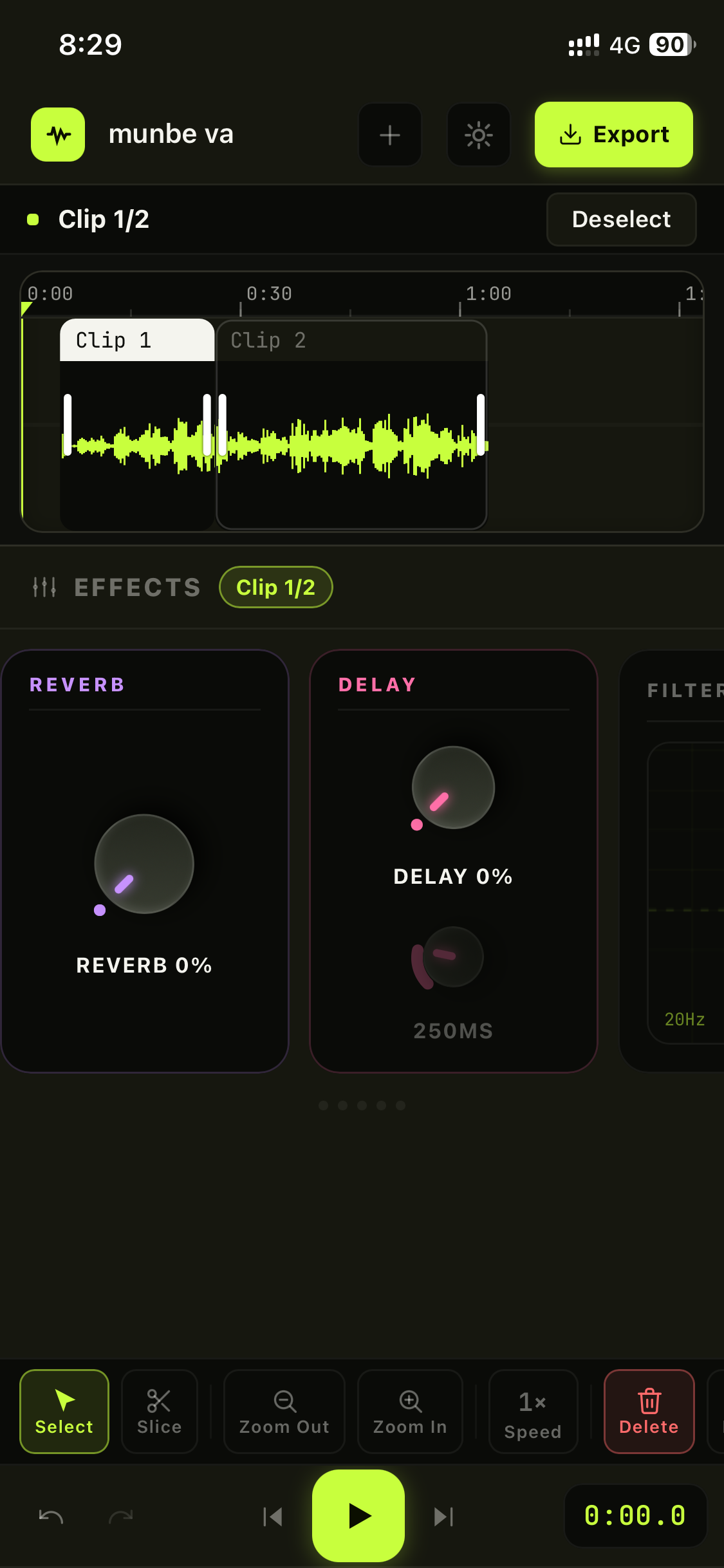Adjust the Reverb amount knob
Screen dimensions: 724x1568
click(x=144, y=864)
